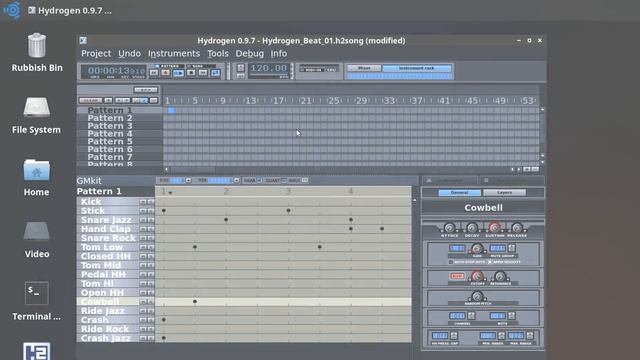The width and height of the screenshot is (640, 360).
Task: Toggle the Input record button
Action: point(305,180)
